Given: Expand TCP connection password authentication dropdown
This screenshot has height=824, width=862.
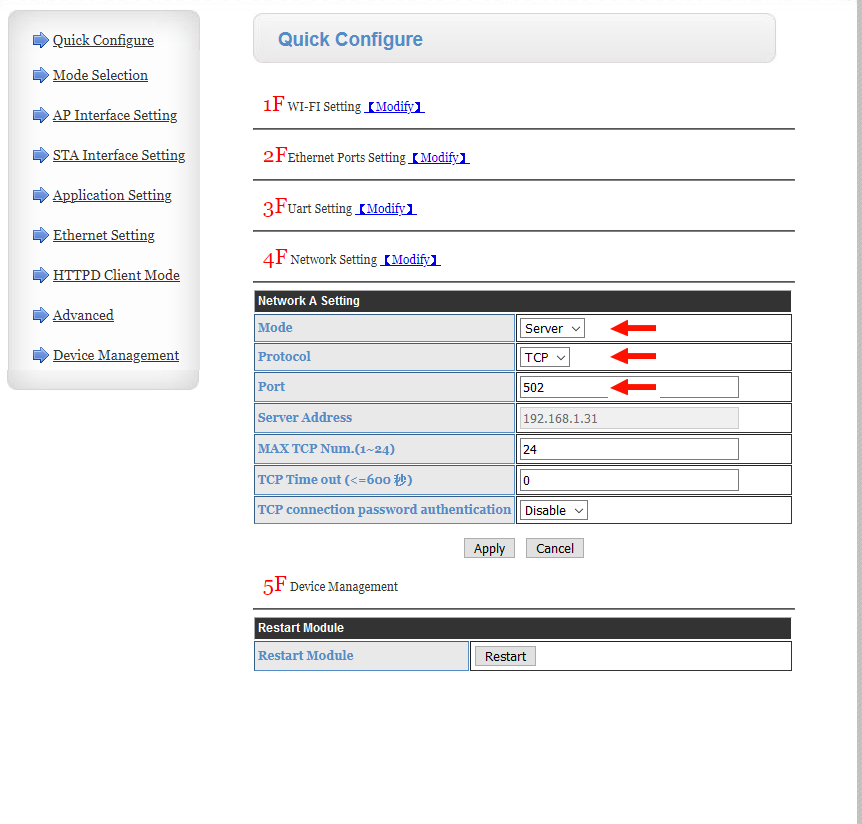Looking at the screenshot, I should (554, 511).
